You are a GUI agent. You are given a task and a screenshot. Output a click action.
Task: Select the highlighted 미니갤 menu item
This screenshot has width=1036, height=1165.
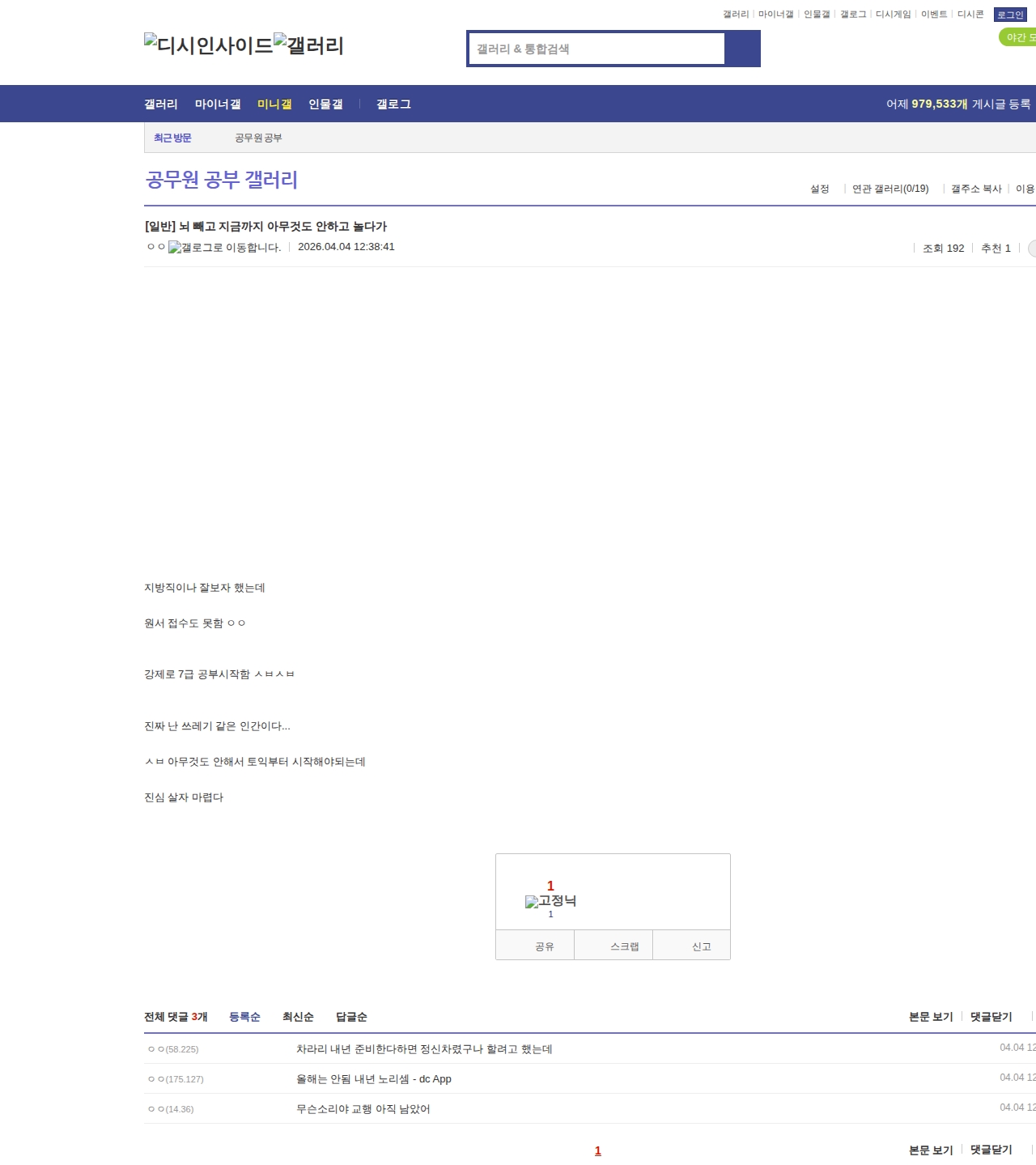(x=274, y=104)
